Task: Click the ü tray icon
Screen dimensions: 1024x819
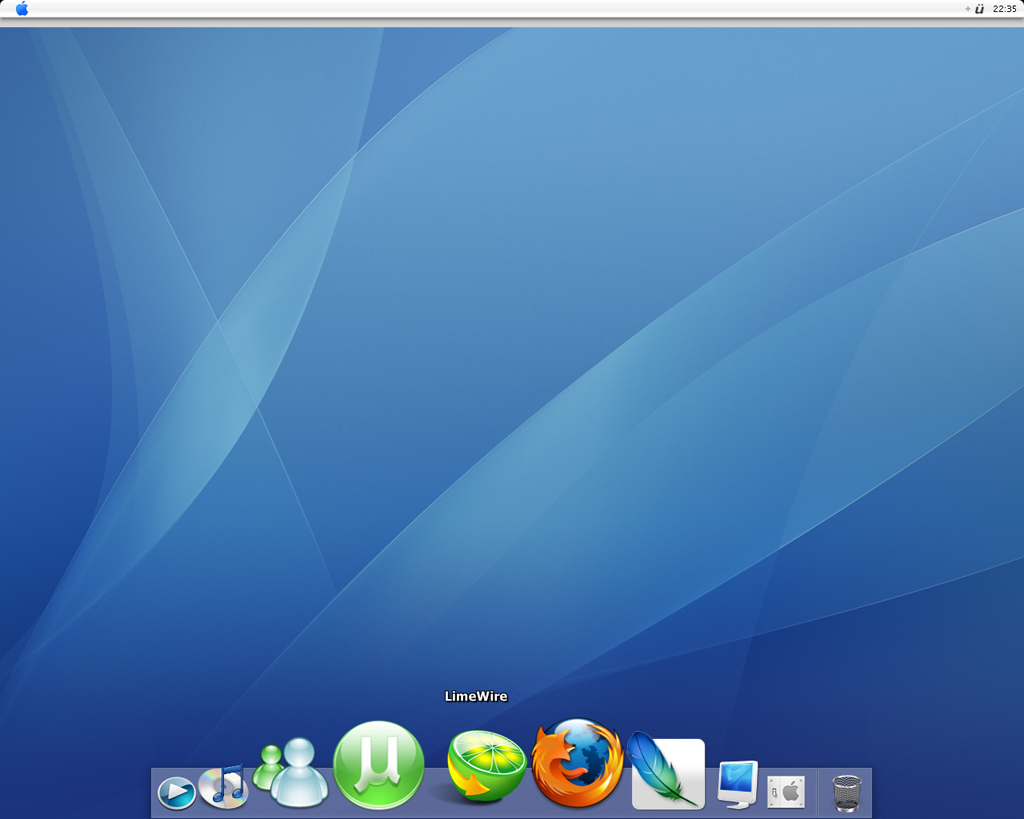Action: (979, 8)
